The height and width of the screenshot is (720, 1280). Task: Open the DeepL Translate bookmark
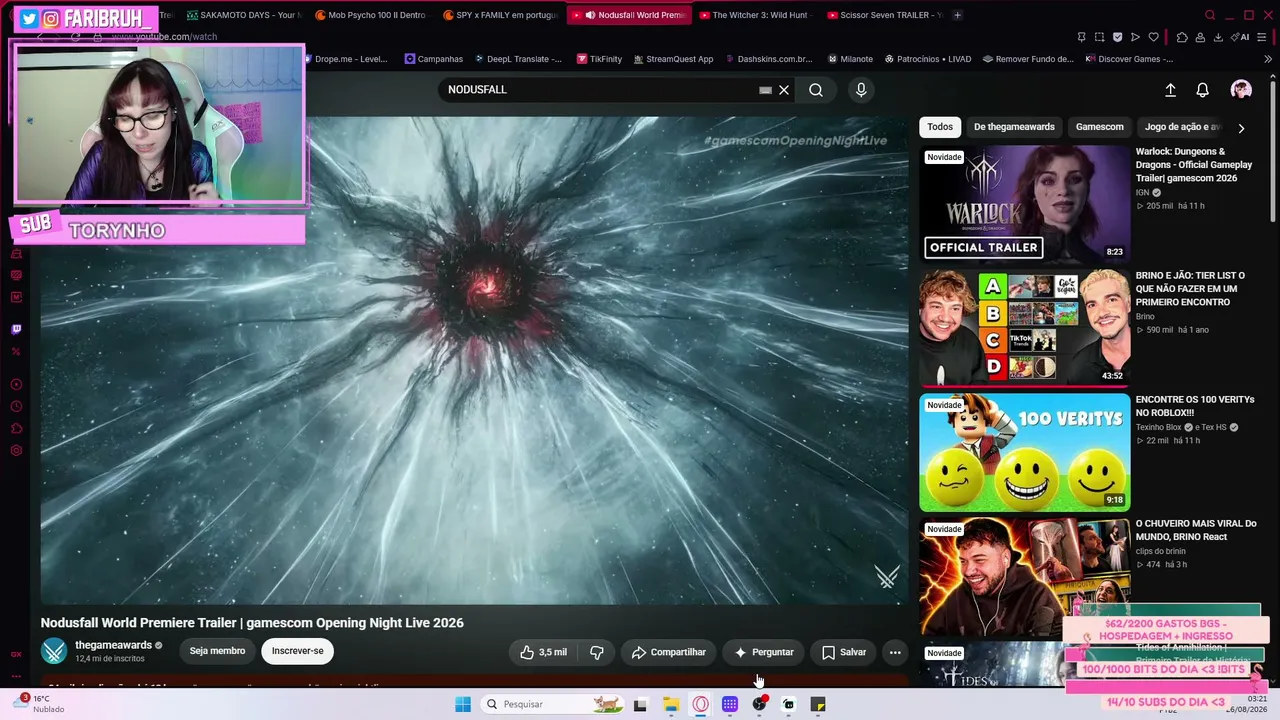[518, 59]
